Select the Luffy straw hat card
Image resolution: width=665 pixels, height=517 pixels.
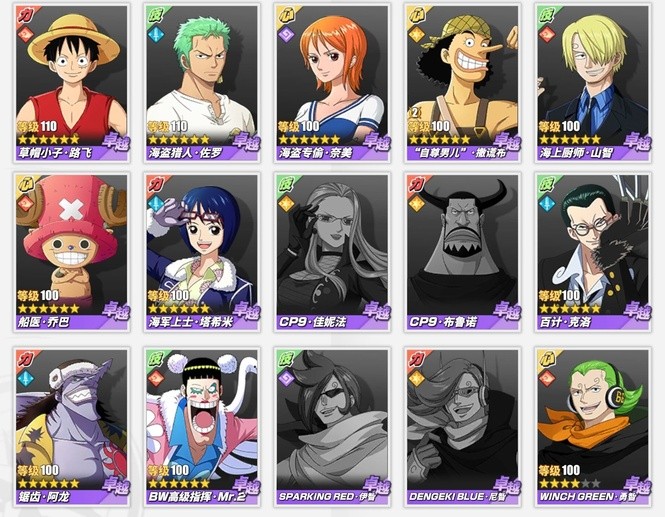pyautogui.click(x=72, y=83)
